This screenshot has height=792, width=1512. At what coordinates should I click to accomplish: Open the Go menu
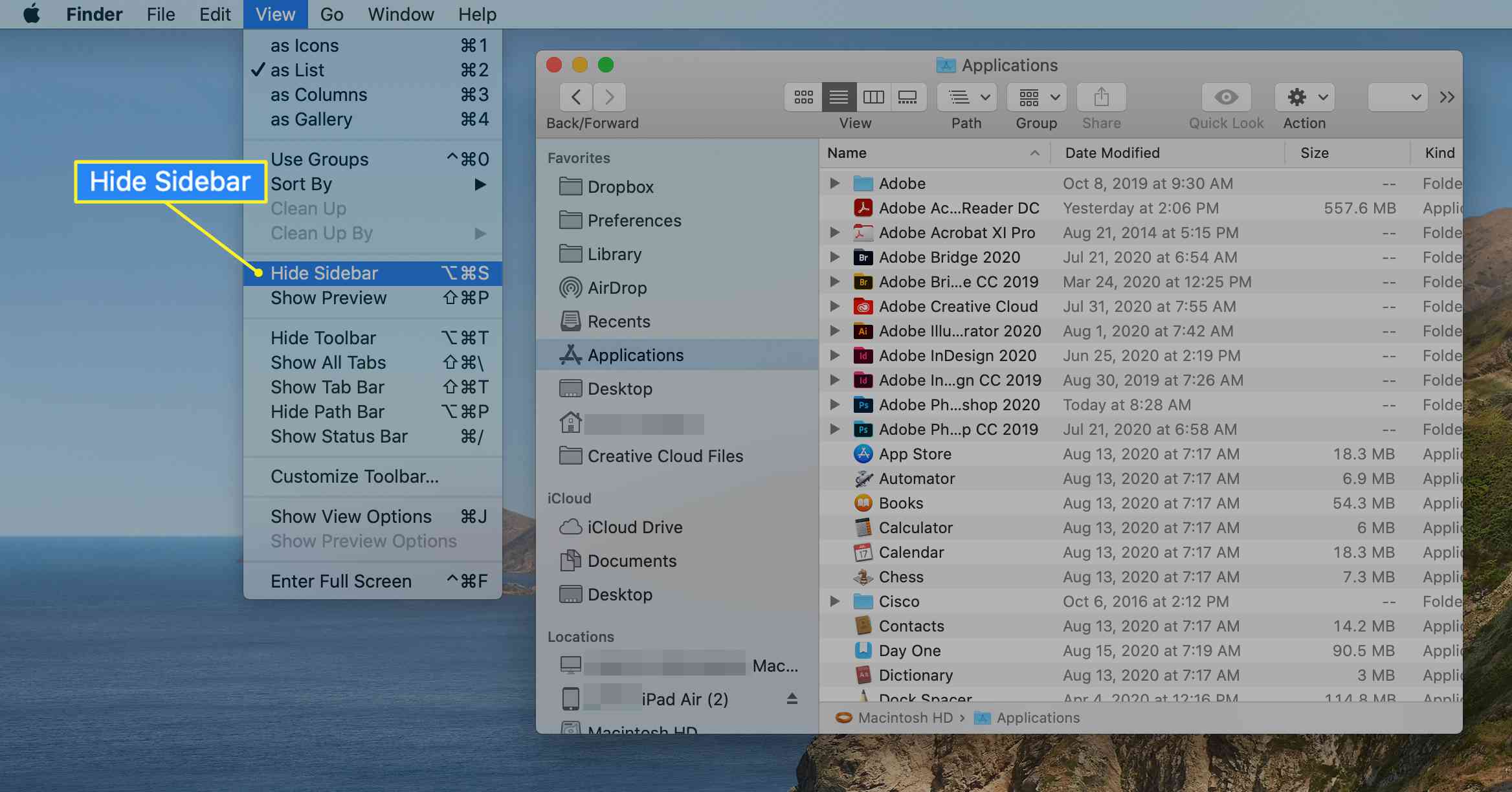coord(331,14)
